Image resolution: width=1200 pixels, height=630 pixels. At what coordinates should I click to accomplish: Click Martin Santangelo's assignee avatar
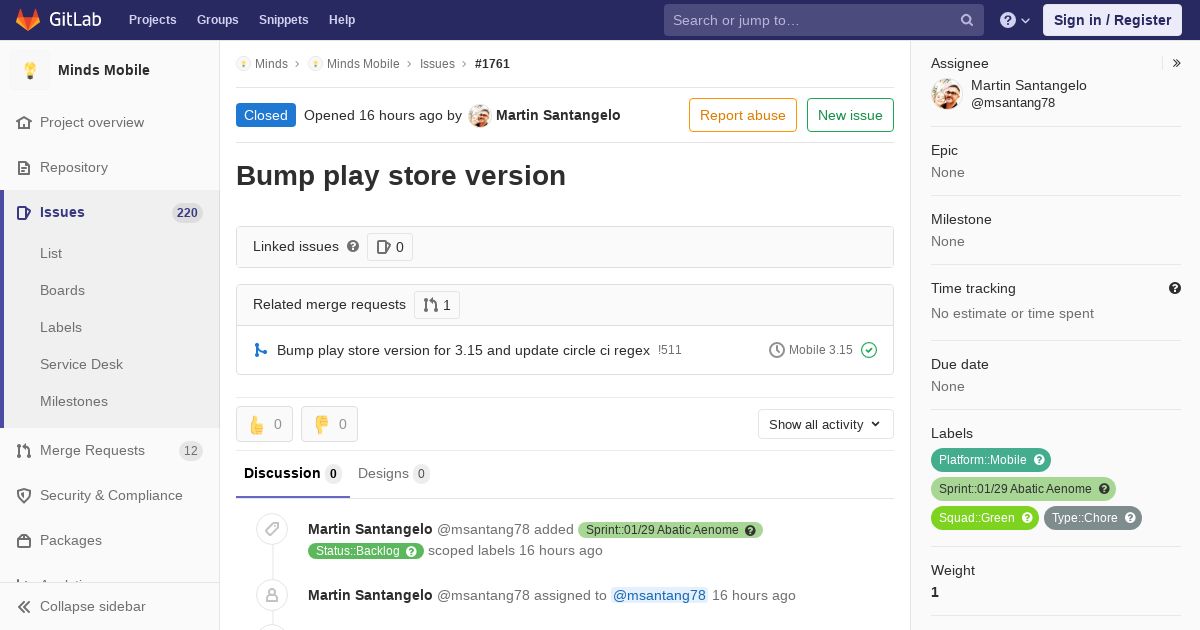click(946, 94)
